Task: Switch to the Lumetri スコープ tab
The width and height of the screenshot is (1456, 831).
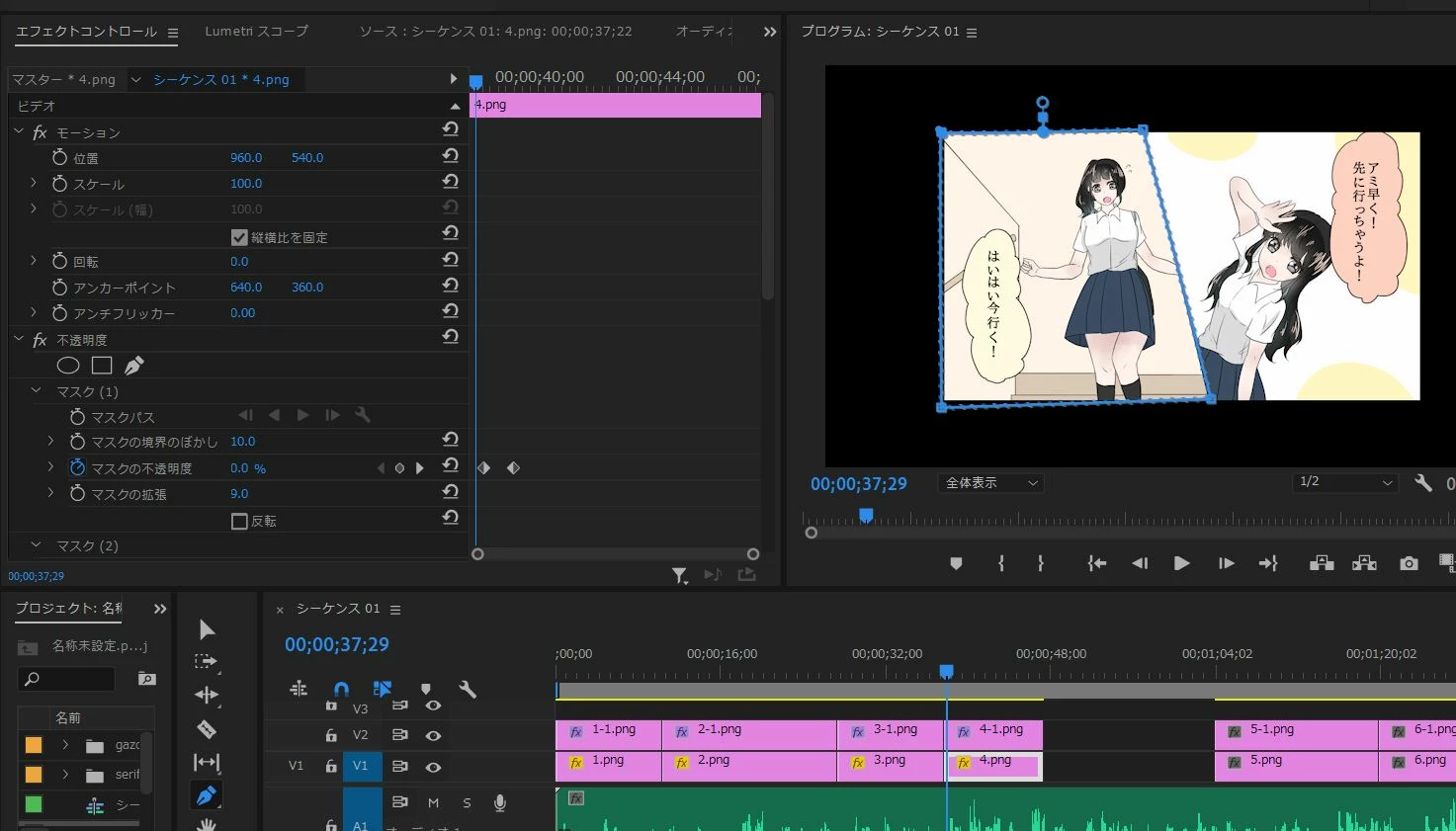Action: [x=256, y=32]
